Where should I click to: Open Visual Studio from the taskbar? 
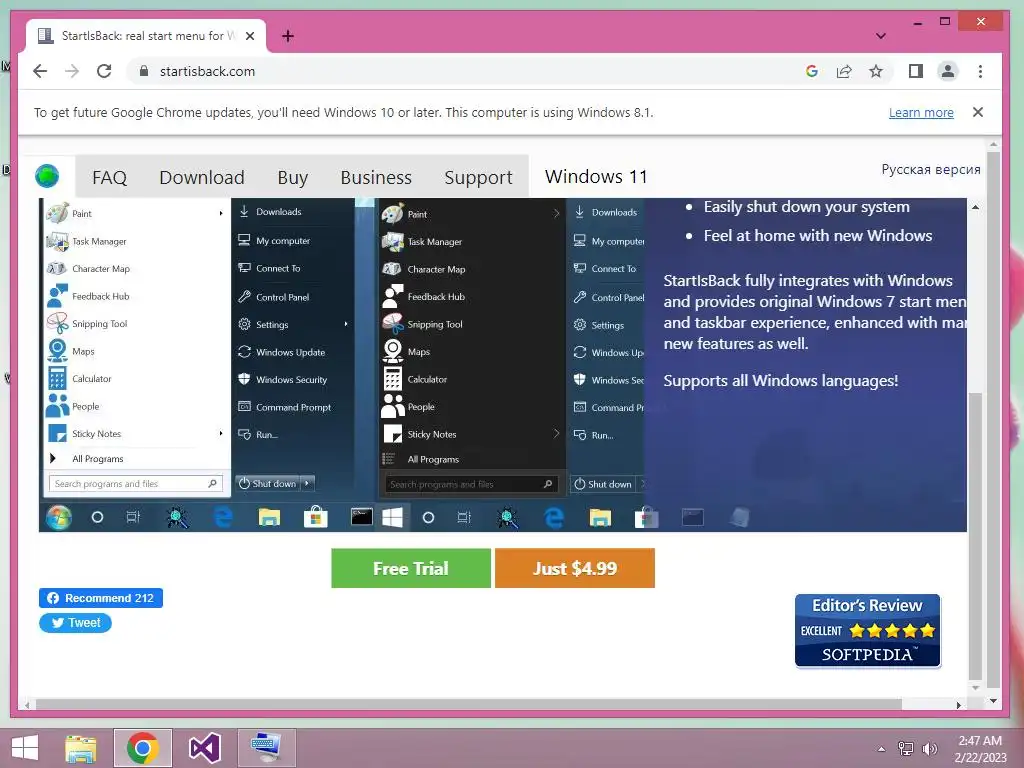click(204, 748)
